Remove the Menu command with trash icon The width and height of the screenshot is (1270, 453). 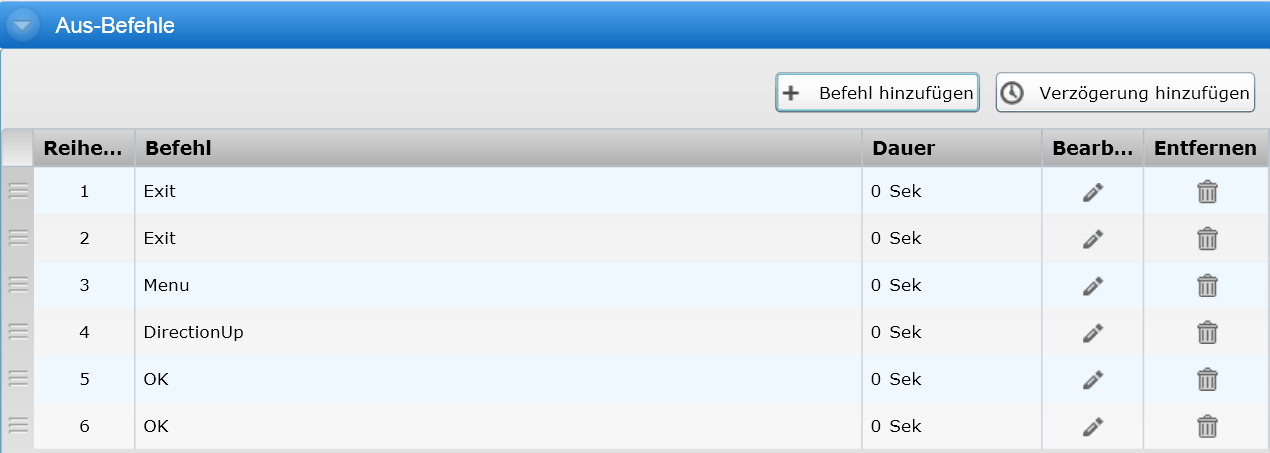point(1207,286)
